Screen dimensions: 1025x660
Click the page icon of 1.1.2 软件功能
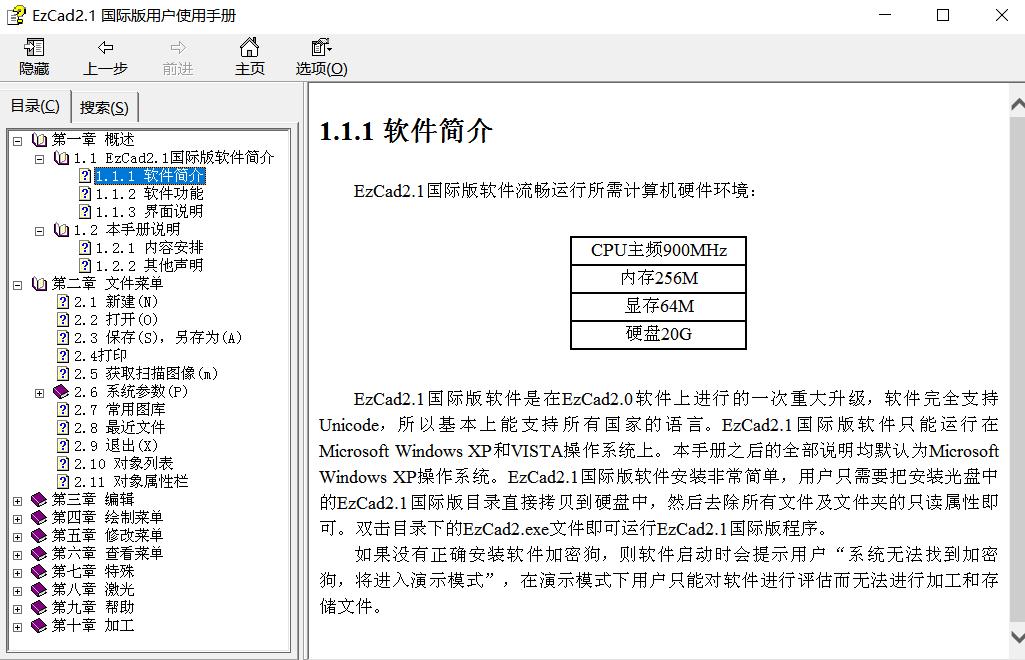click(x=85, y=194)
